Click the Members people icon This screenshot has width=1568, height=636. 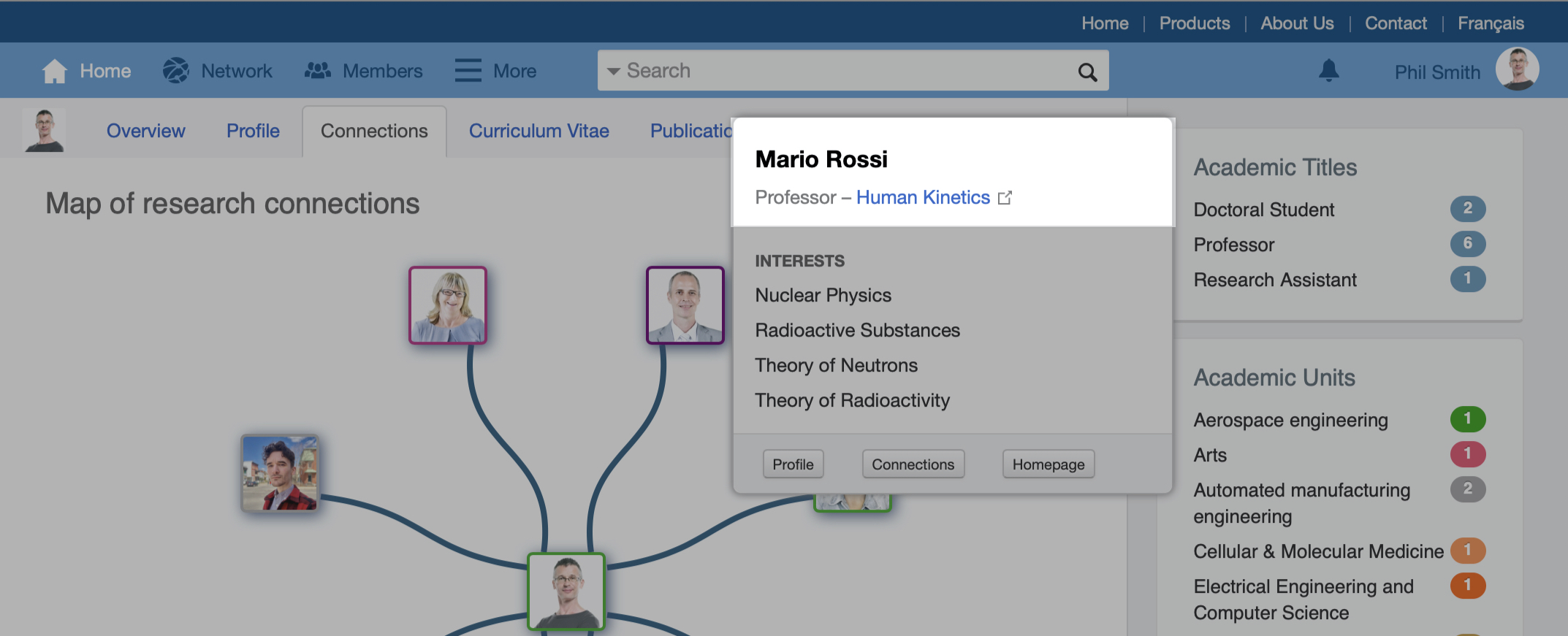point(317,71)
